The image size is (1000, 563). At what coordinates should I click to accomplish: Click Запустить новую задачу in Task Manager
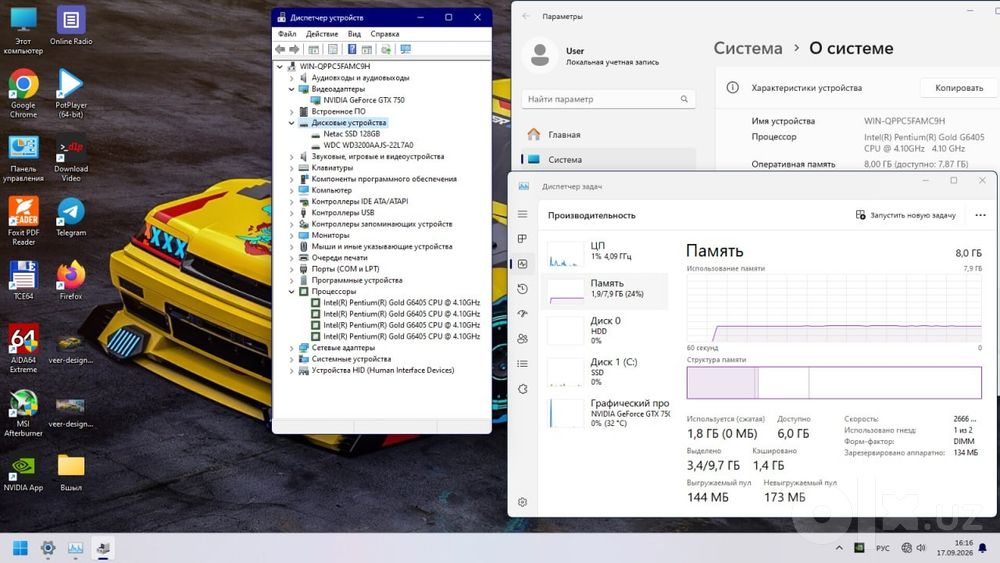click(906, 215)
